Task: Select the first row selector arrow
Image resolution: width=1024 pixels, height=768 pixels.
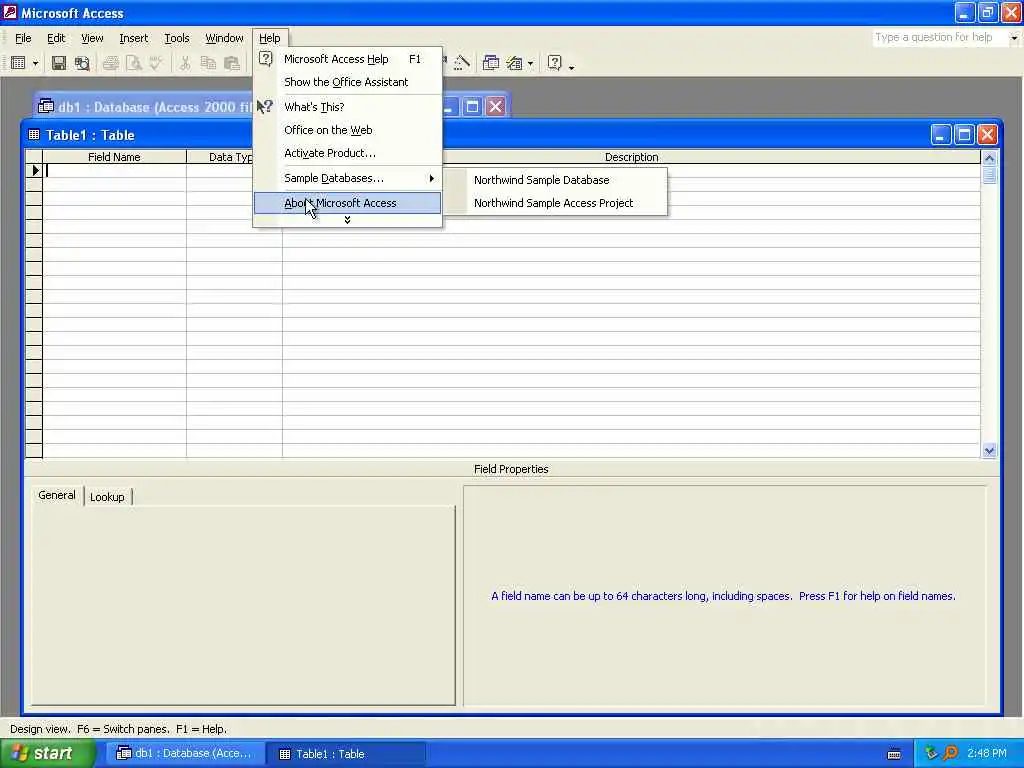Action: coord(34,170)
